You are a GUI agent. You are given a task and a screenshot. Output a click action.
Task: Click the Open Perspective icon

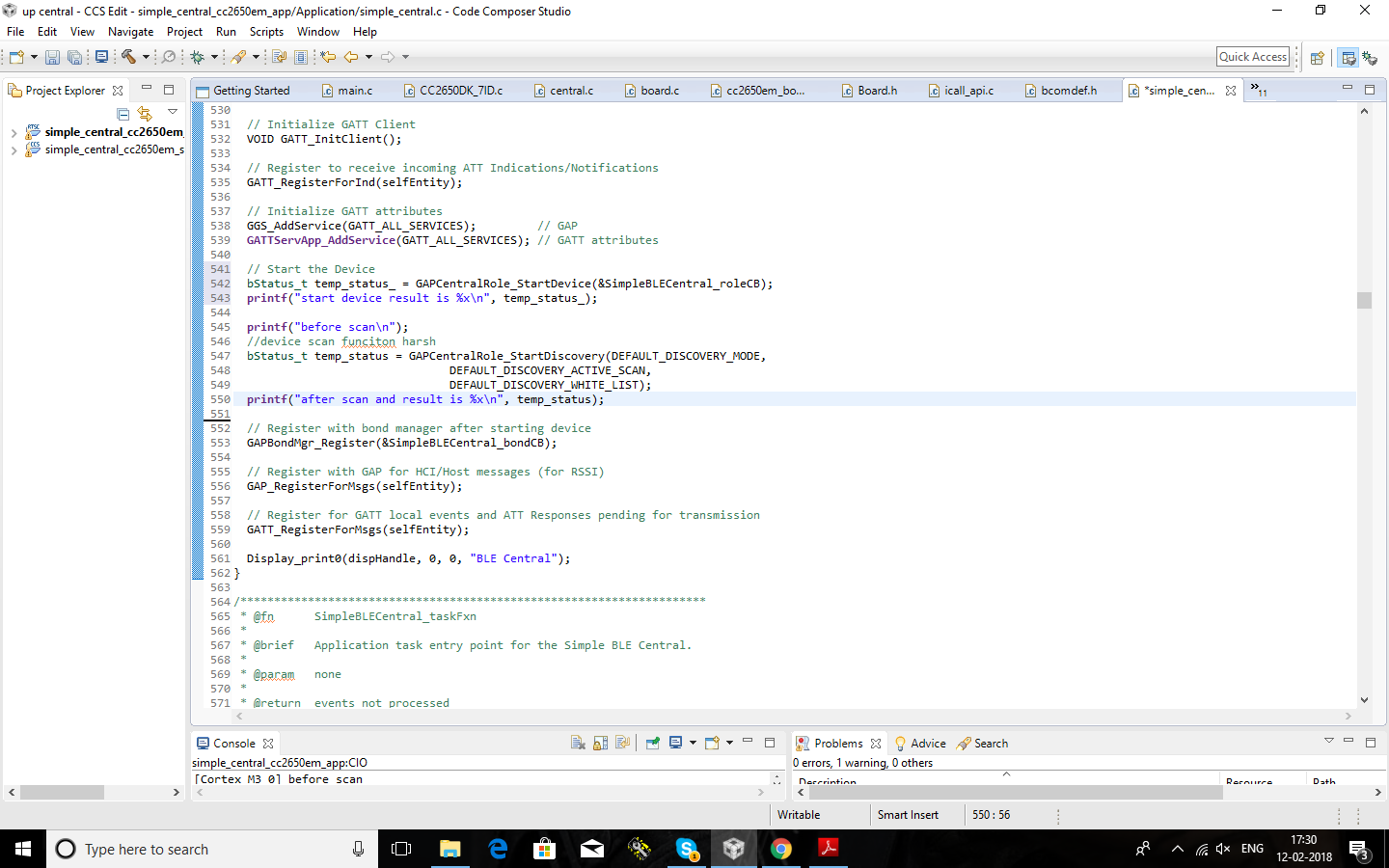[x=1317, y=58]
